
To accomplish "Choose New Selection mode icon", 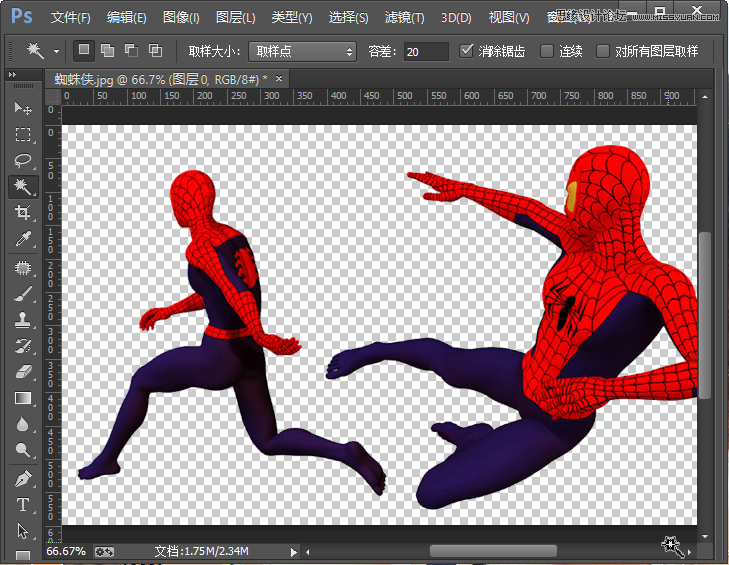I will coord(84,50).
